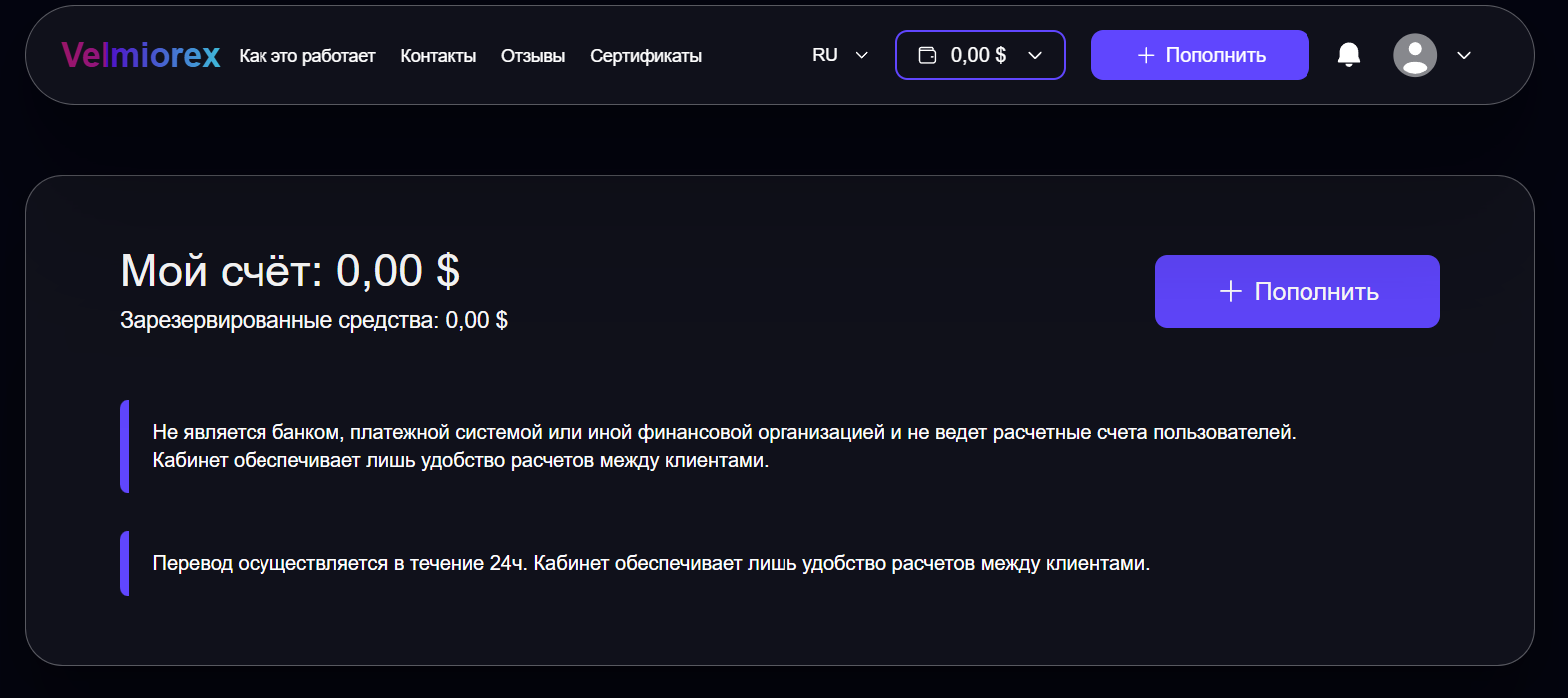Open the Как это работает page
Viewport: 1568px width, 698px height.
coord(306,56)
